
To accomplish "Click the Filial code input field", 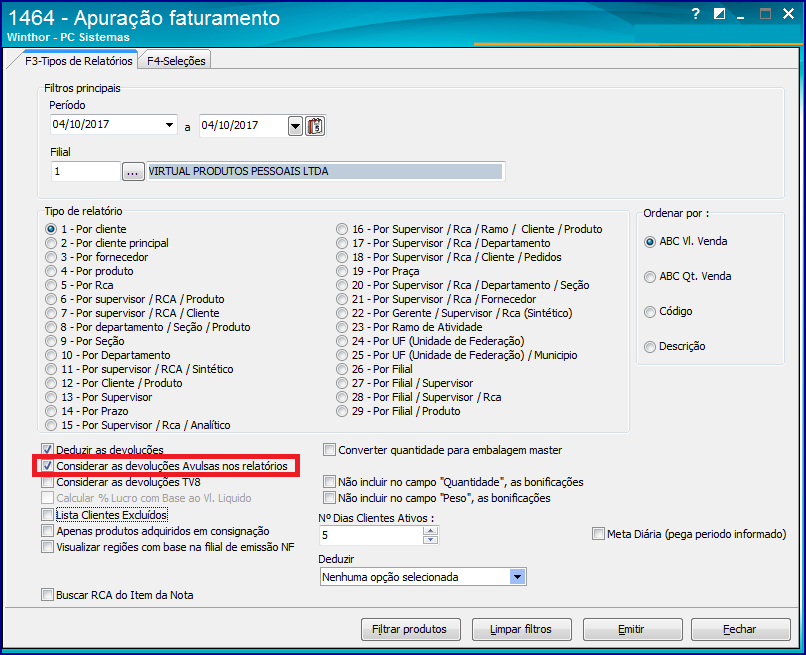I will (85, 171).
